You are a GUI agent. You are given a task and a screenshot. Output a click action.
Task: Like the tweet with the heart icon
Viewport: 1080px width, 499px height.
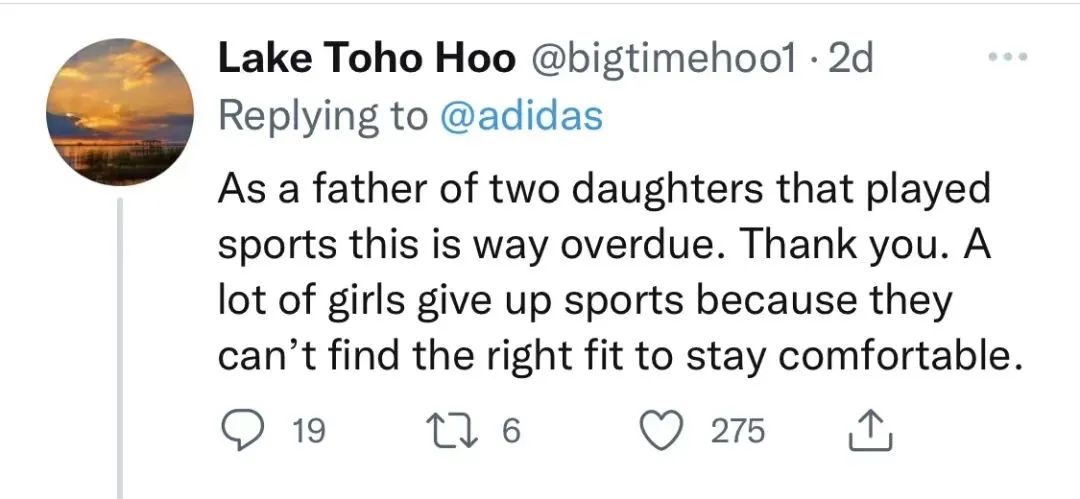tap(661, 431)
